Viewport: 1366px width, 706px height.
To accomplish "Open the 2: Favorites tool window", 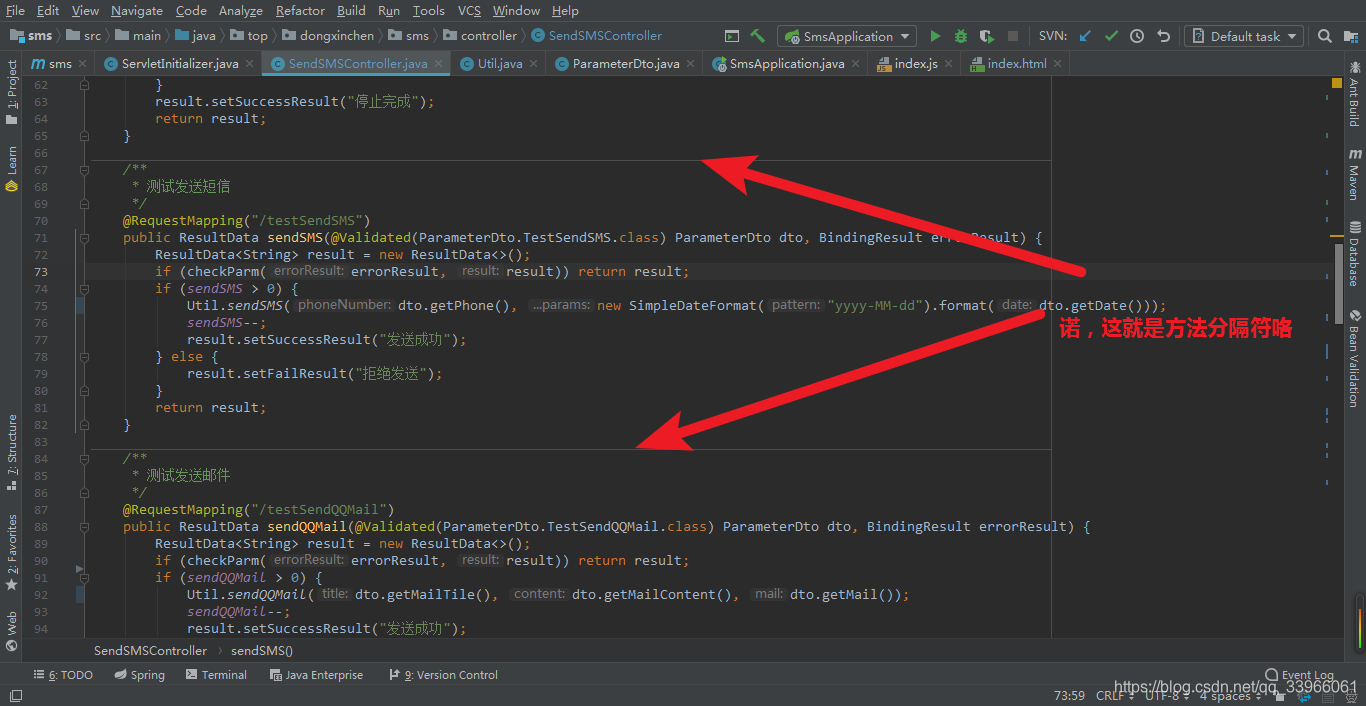I will tap(11, 552).
